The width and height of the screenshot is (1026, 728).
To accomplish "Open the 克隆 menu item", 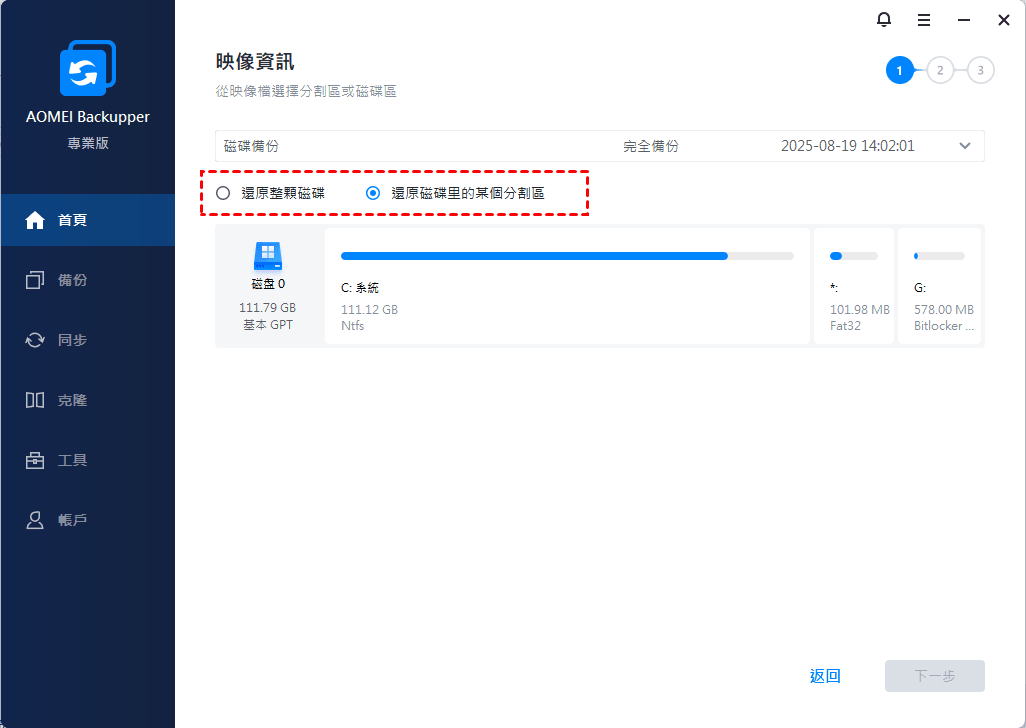I will 88,400.
